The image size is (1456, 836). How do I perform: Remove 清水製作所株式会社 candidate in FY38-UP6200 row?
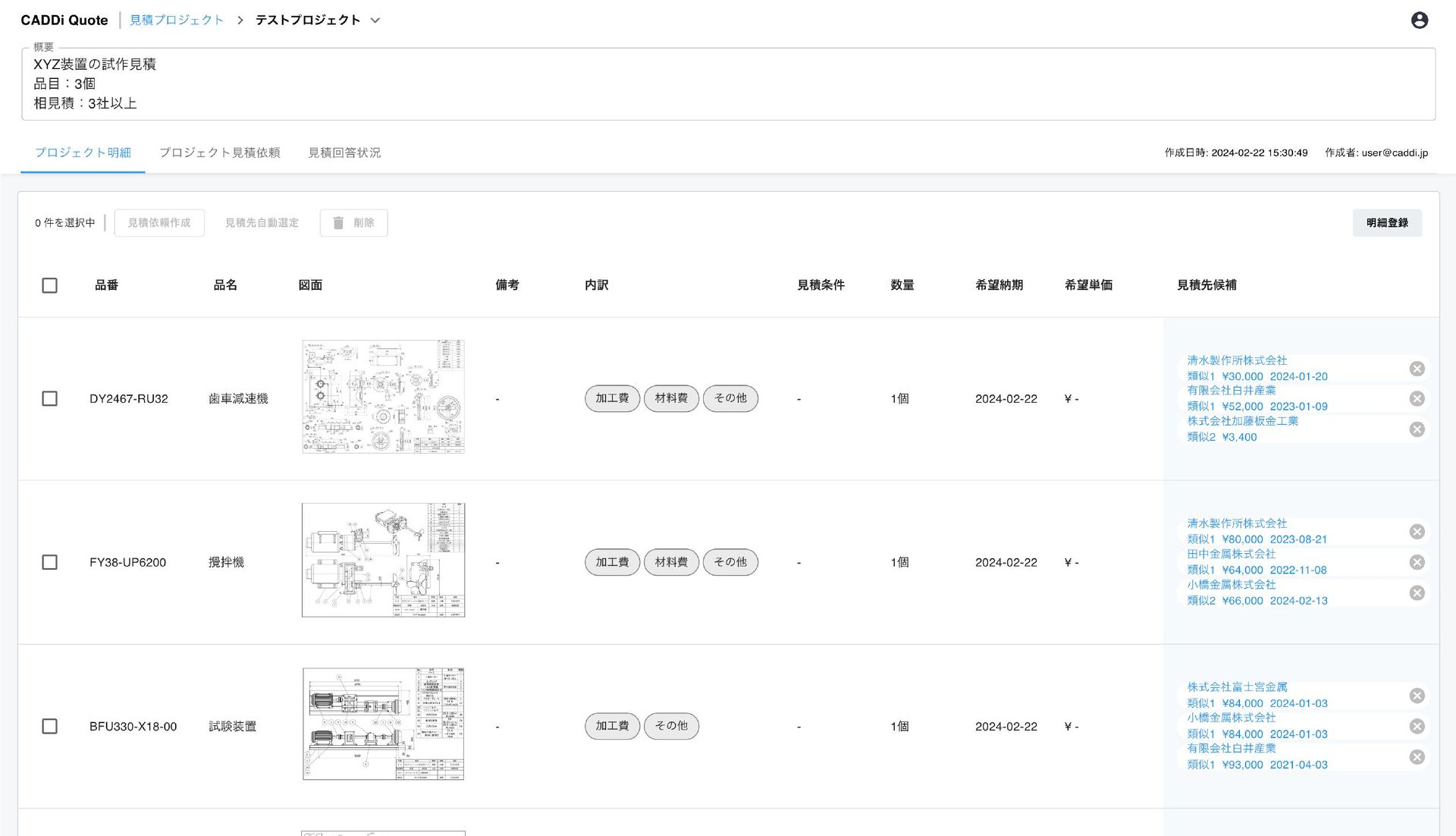pyautogui.click(x=1417, y=531)
